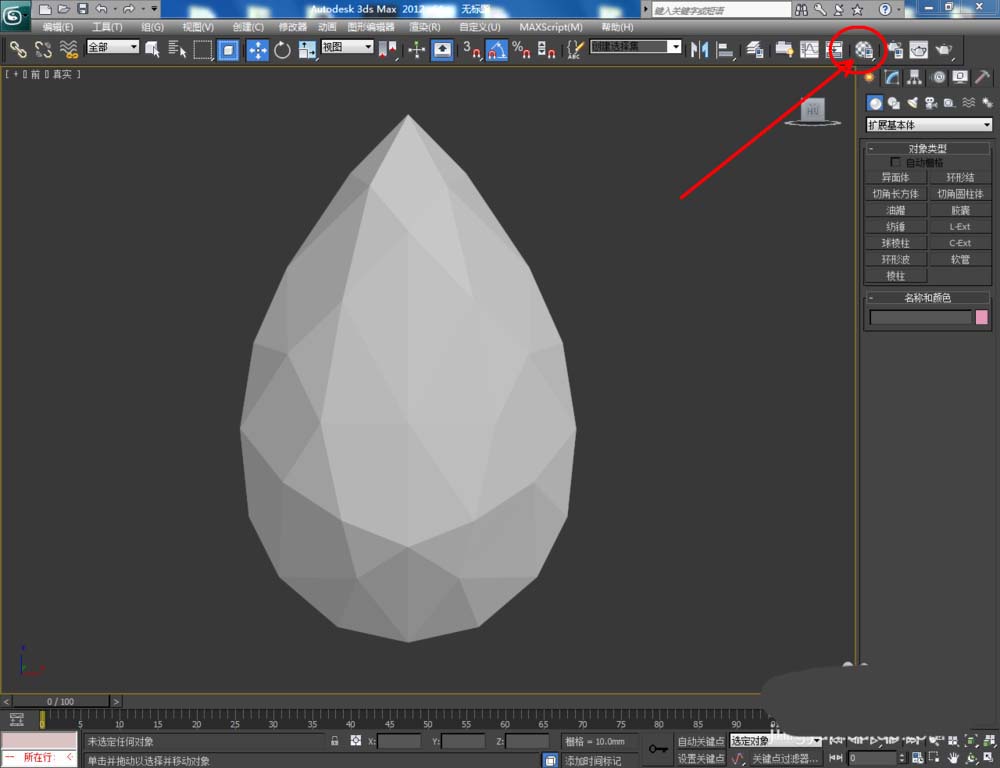Screen dimensions: 1000x768
Task: Select the Rotate tool
Action: click(282, 49)
